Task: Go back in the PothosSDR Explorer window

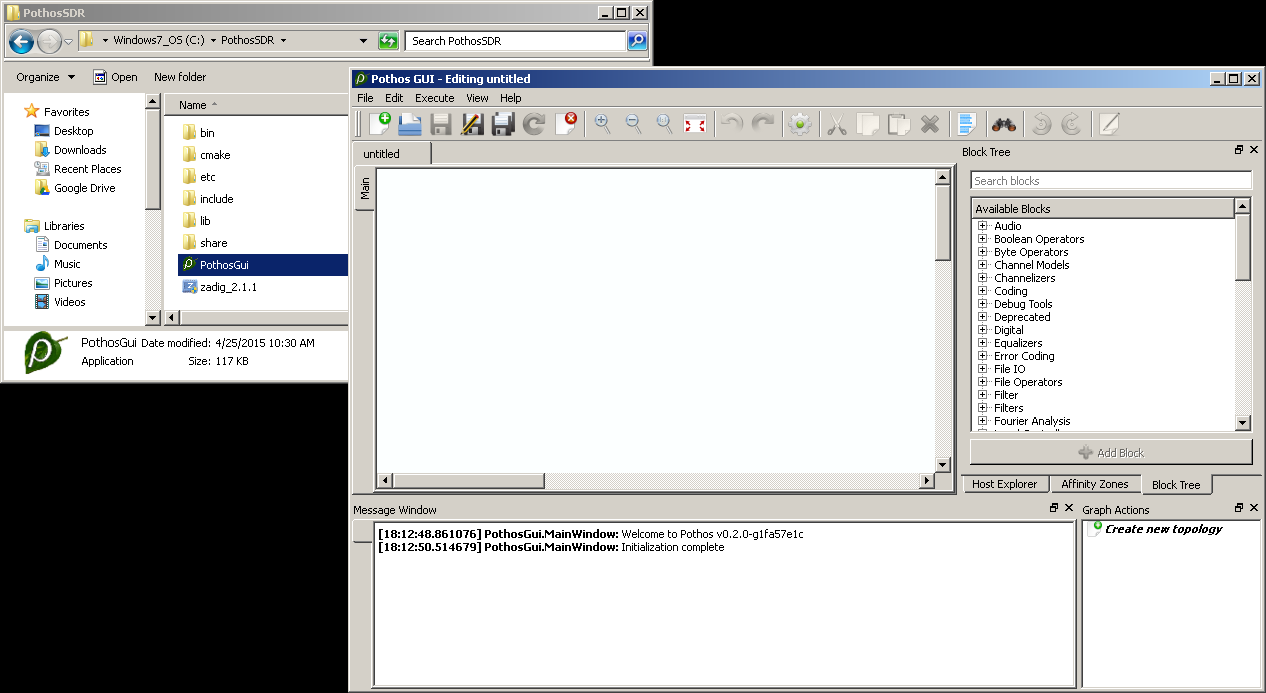Action: pos(21,41)
